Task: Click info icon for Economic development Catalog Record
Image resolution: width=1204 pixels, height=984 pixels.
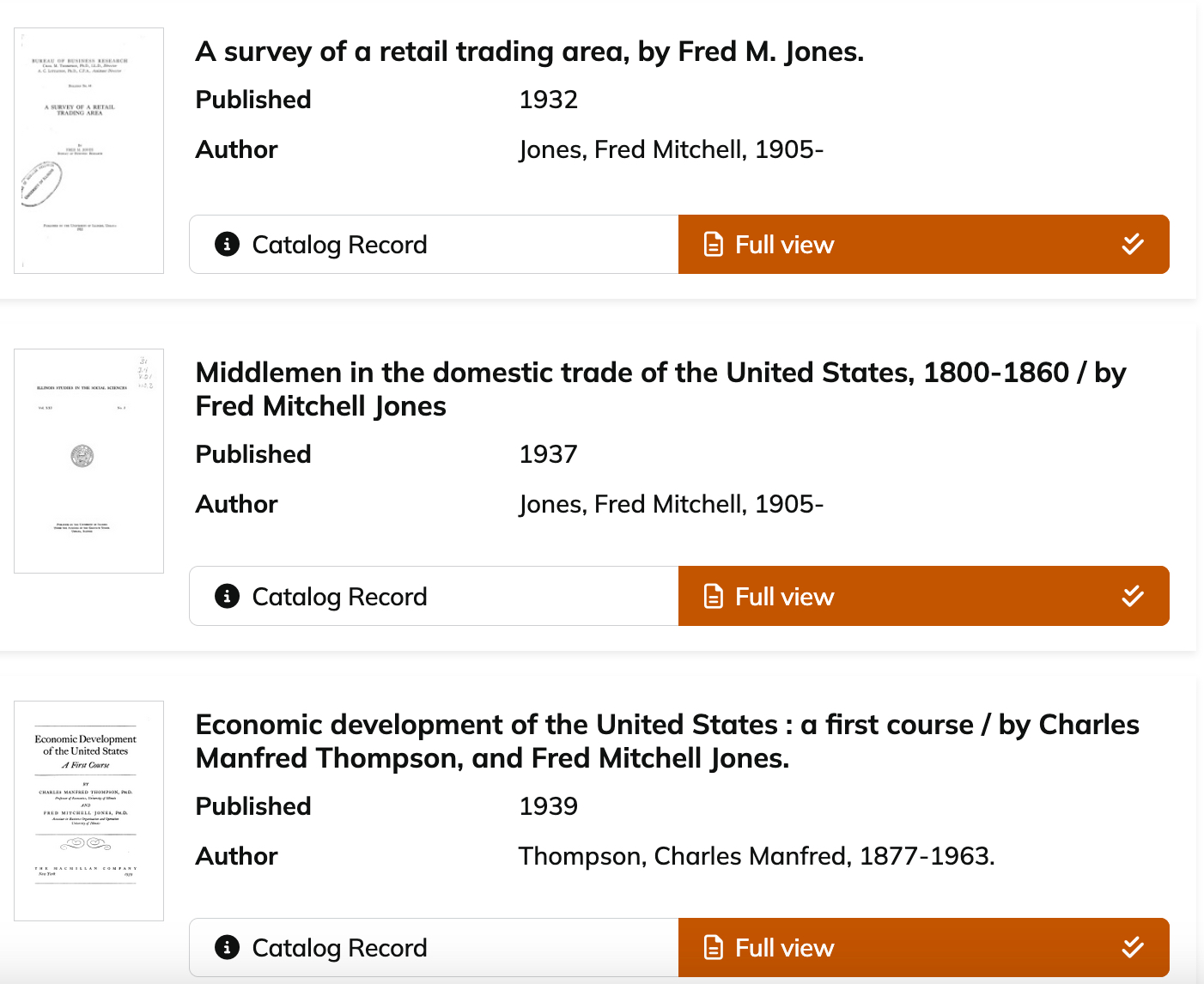Action: 227,947
